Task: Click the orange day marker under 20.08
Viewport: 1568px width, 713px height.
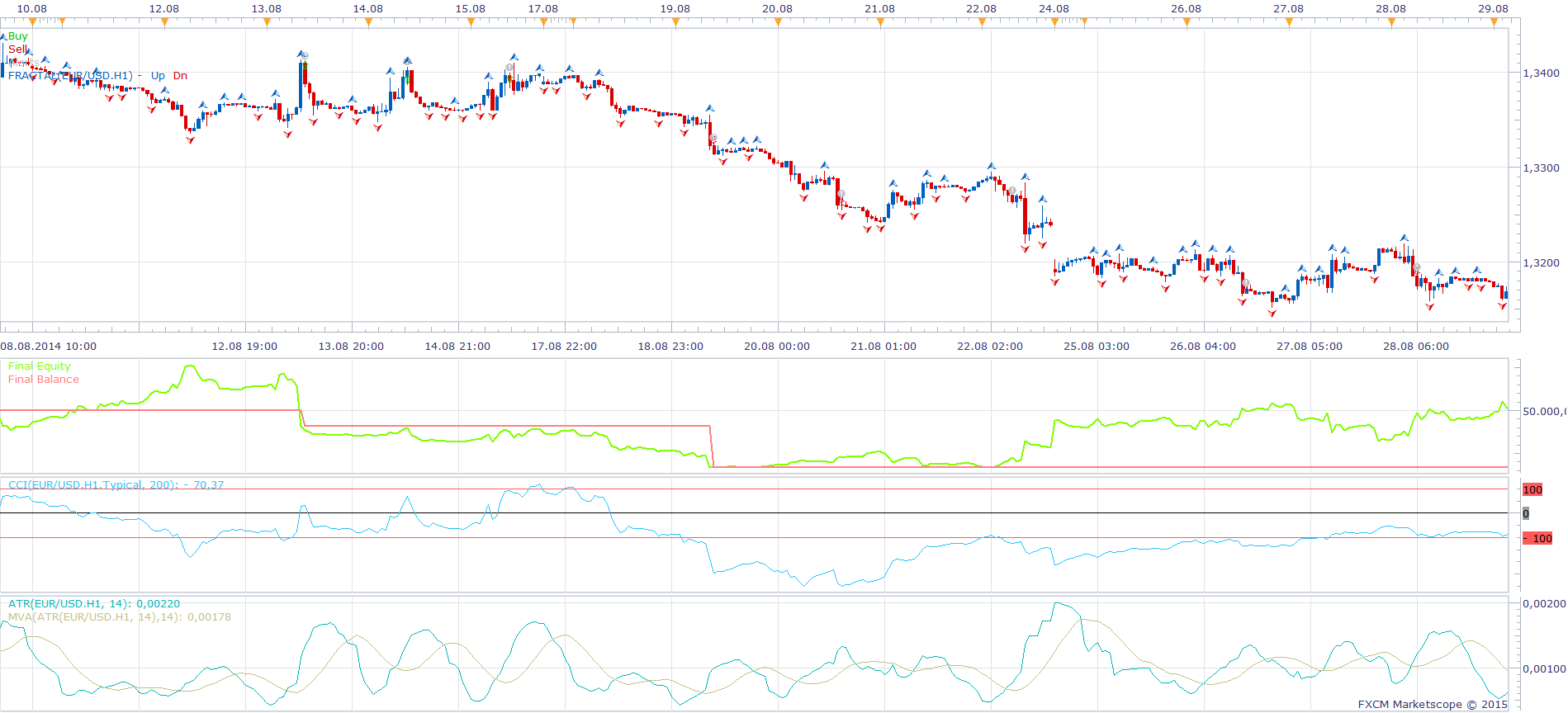Action: tap(778, 22)
